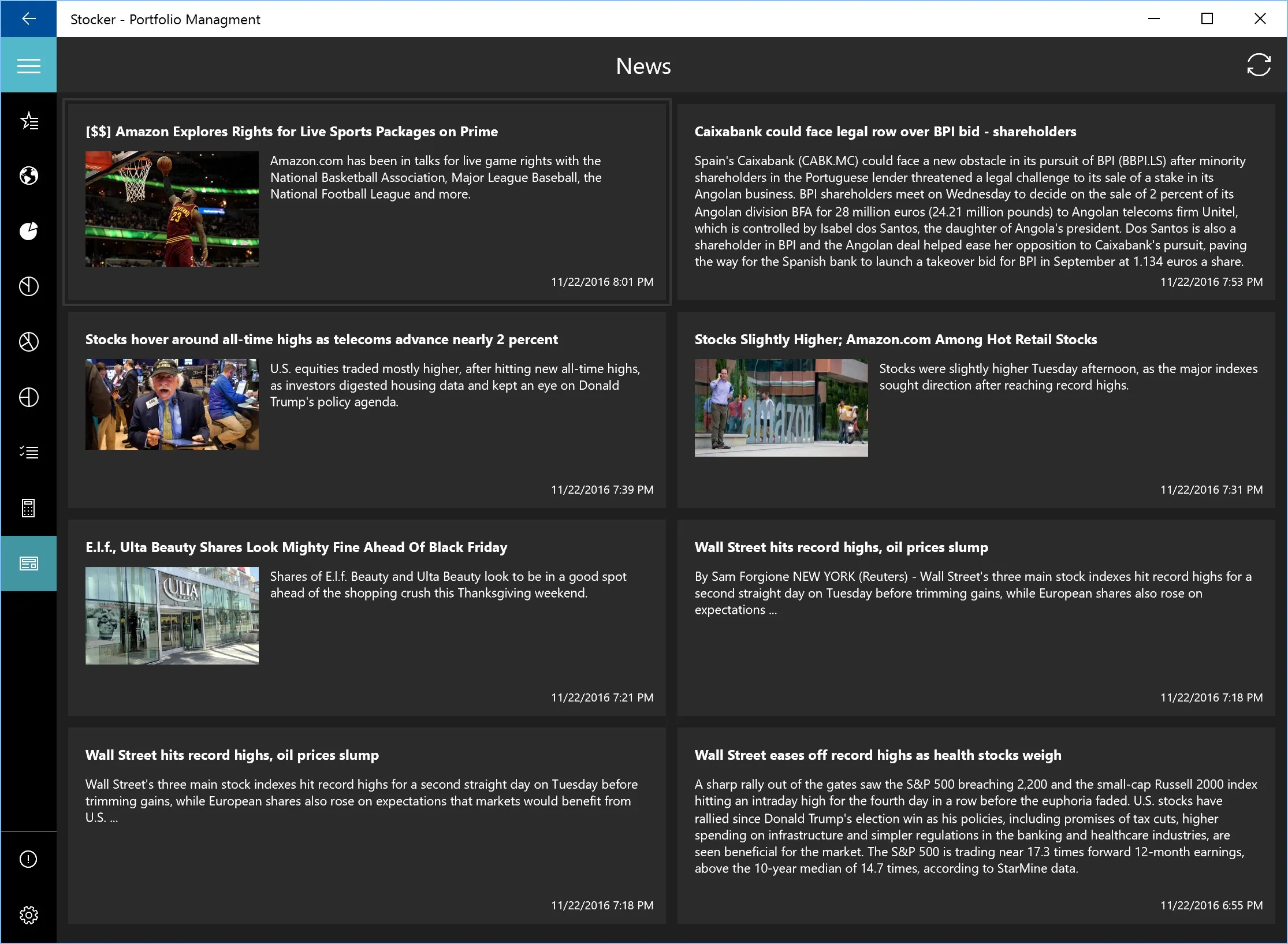Click the 'Amazon.com has been in talks' summary

436,177
